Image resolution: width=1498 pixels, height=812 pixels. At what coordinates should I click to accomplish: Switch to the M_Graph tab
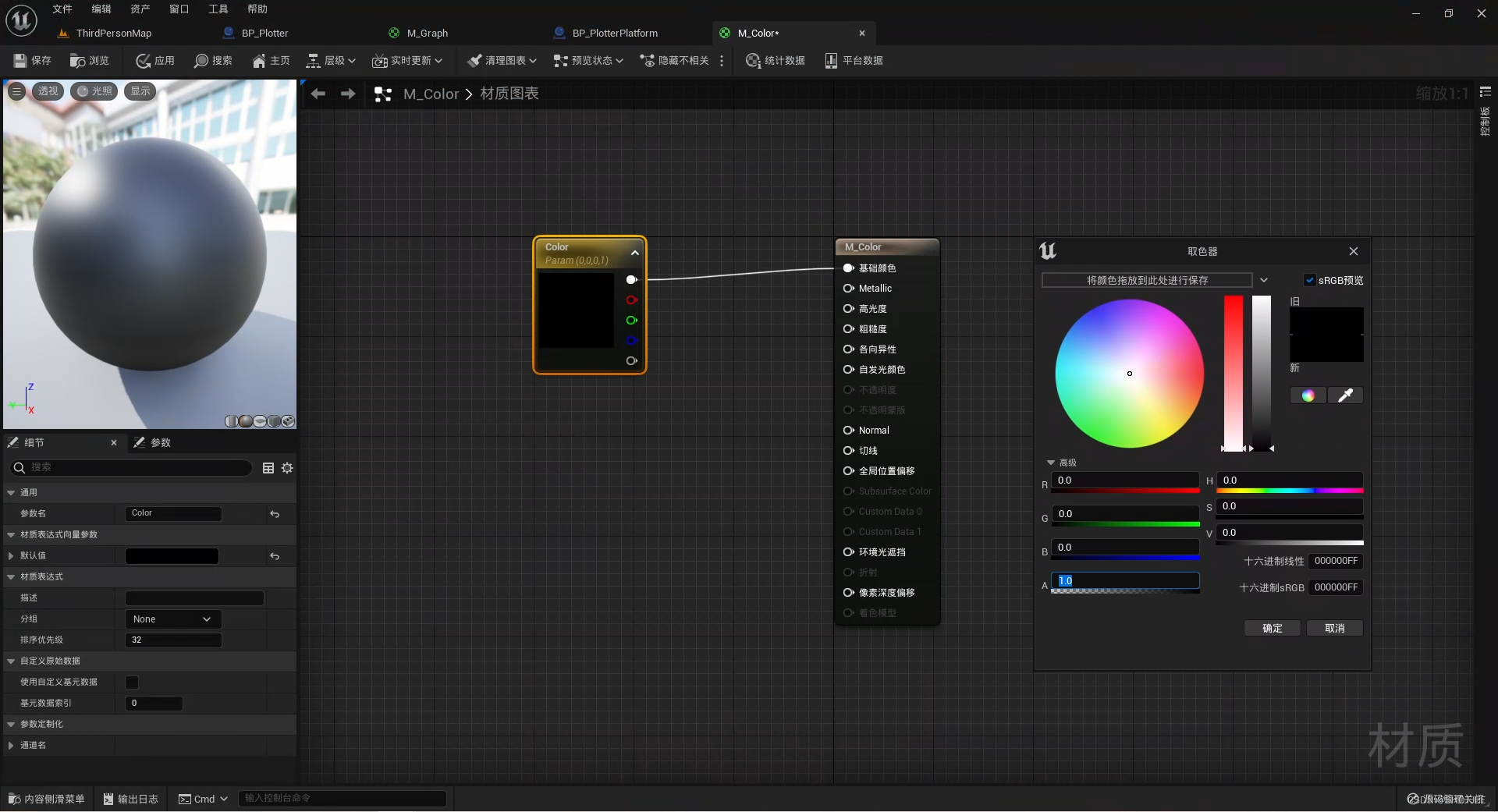(x=427, y=33)
